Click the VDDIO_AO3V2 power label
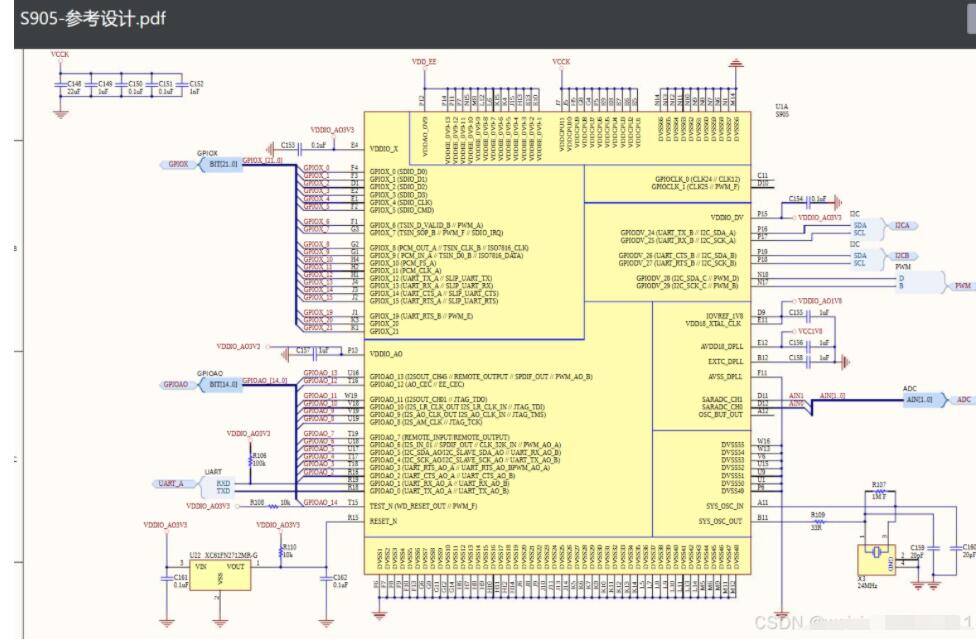This screenshot has width=976, height=643. click(x=238, y=347)
